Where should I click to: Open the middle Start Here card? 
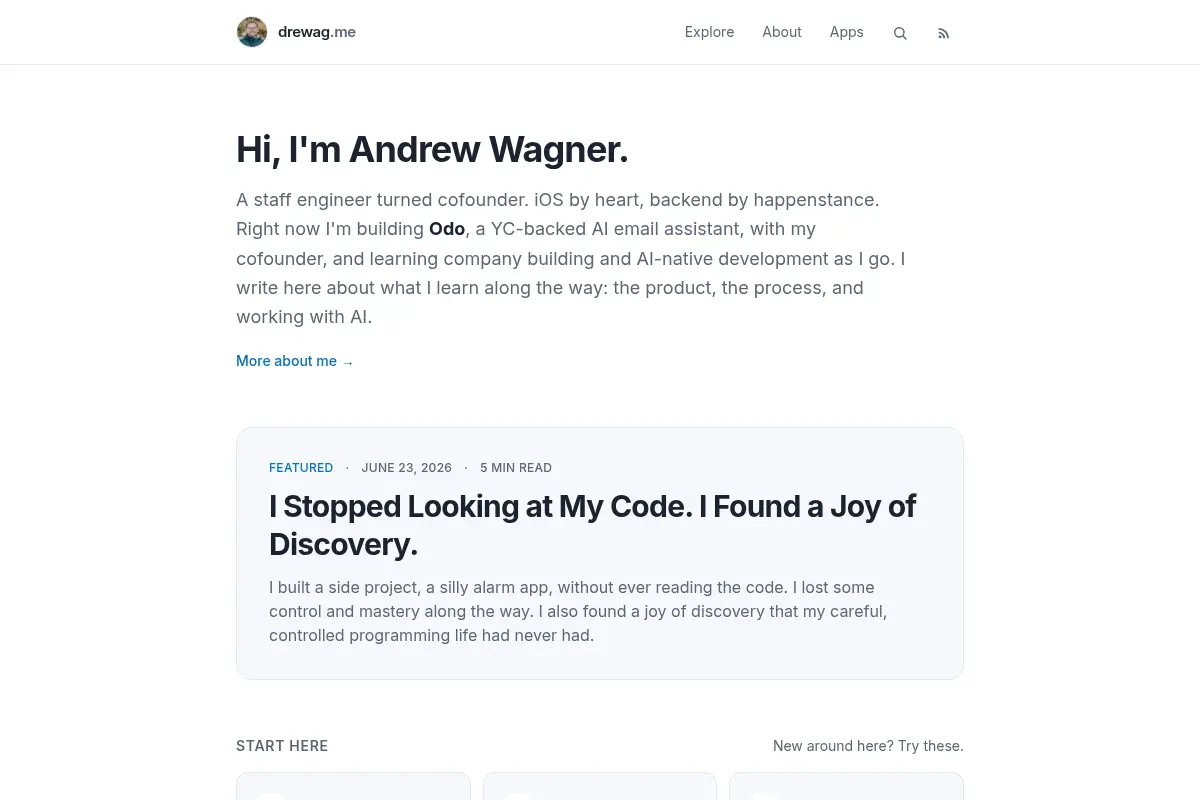coord(600,786)
